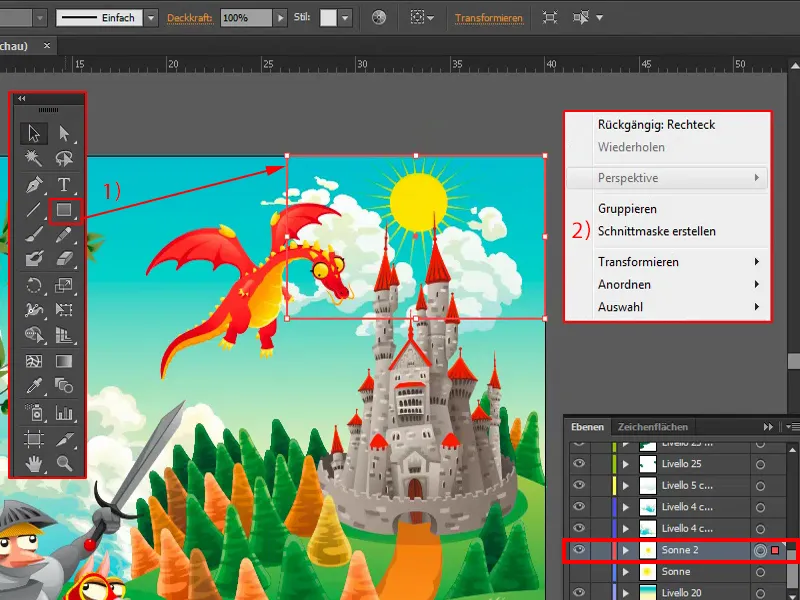The width and height of the screenshot is (800, 600).
Task: Hide the Livello 20 layer
Action: coord(579,592)
